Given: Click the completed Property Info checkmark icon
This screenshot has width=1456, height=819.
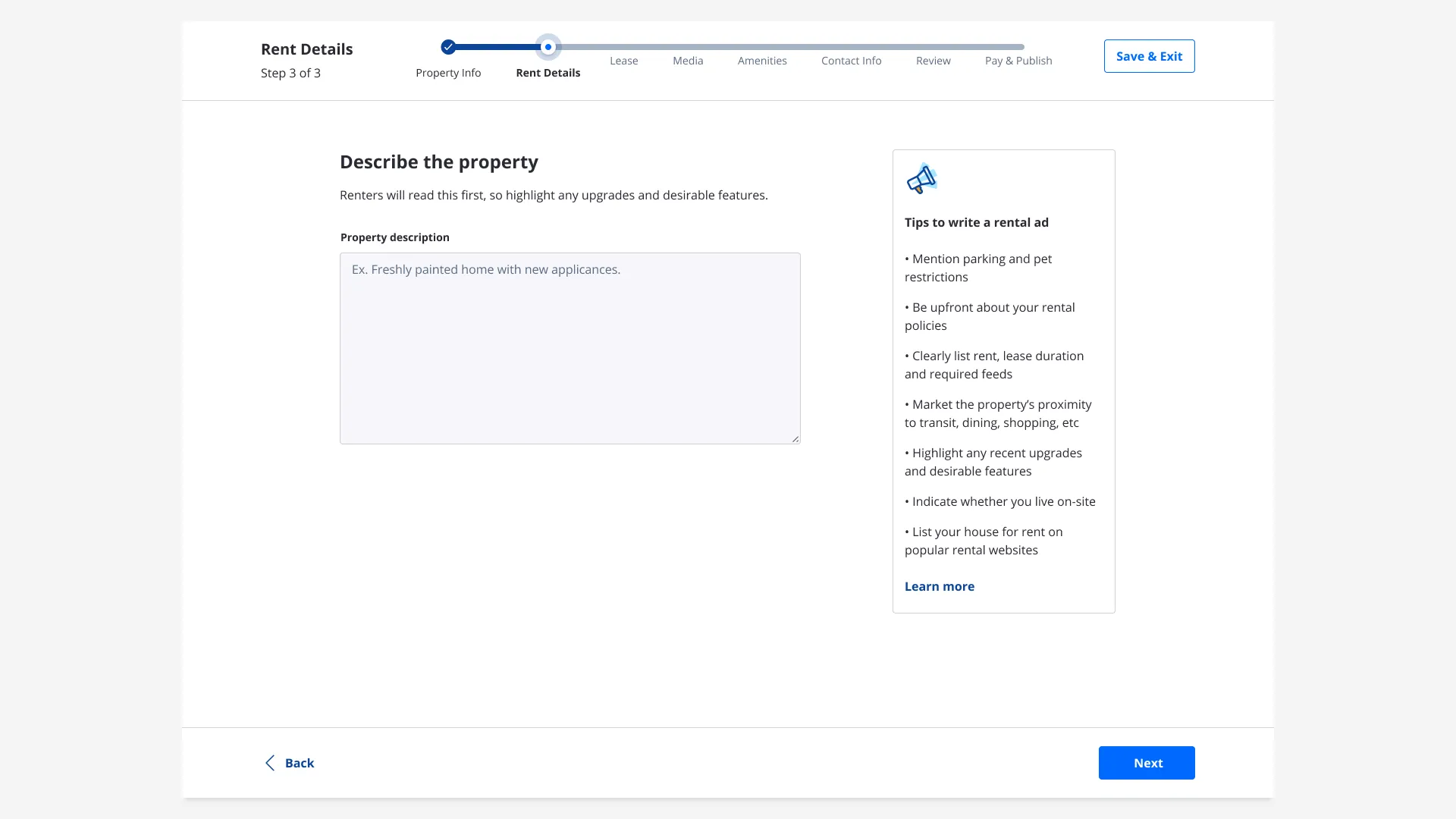Looking at the screenshot, I should pos(448,47).
